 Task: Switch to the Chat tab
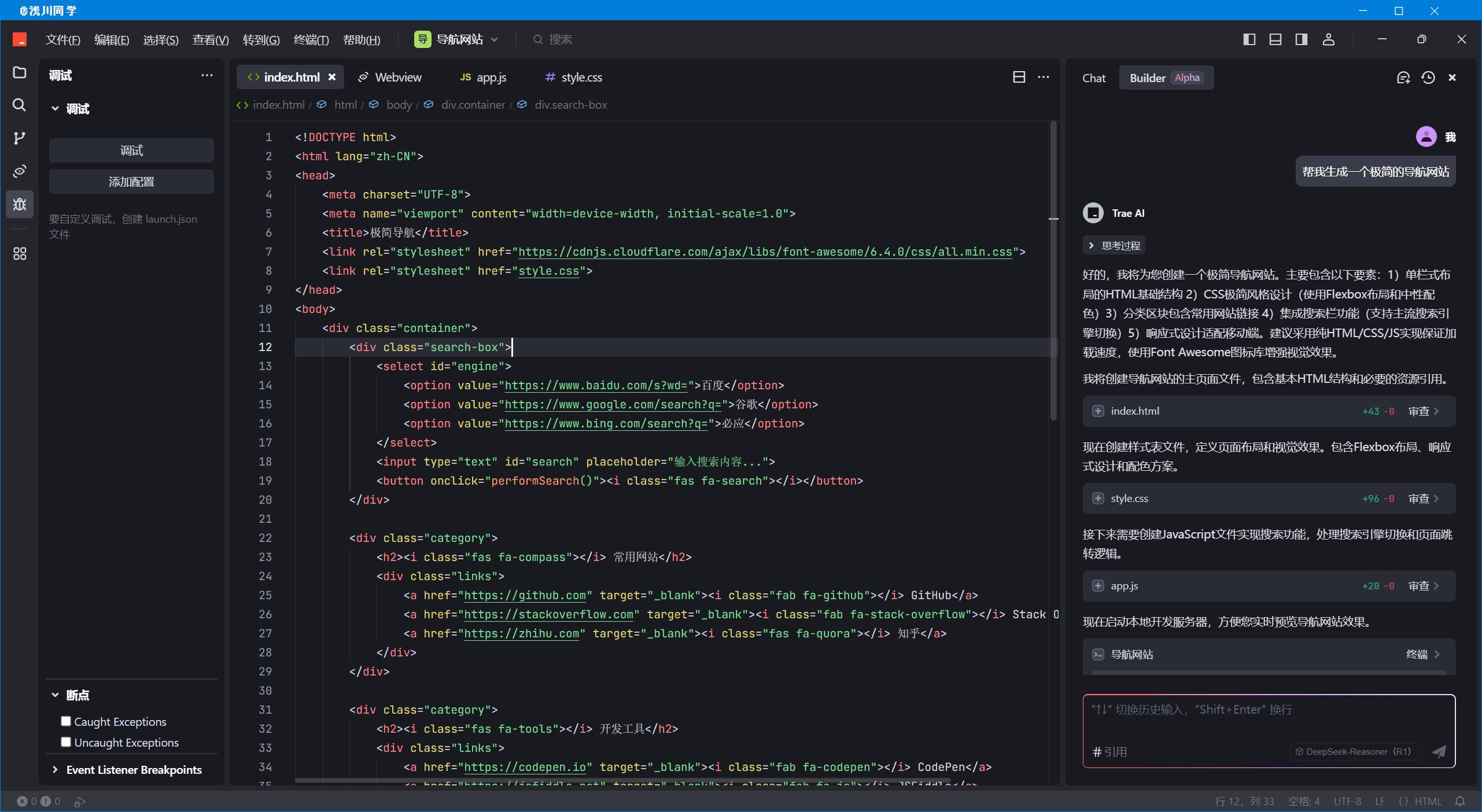click(x=1094, y=77)
